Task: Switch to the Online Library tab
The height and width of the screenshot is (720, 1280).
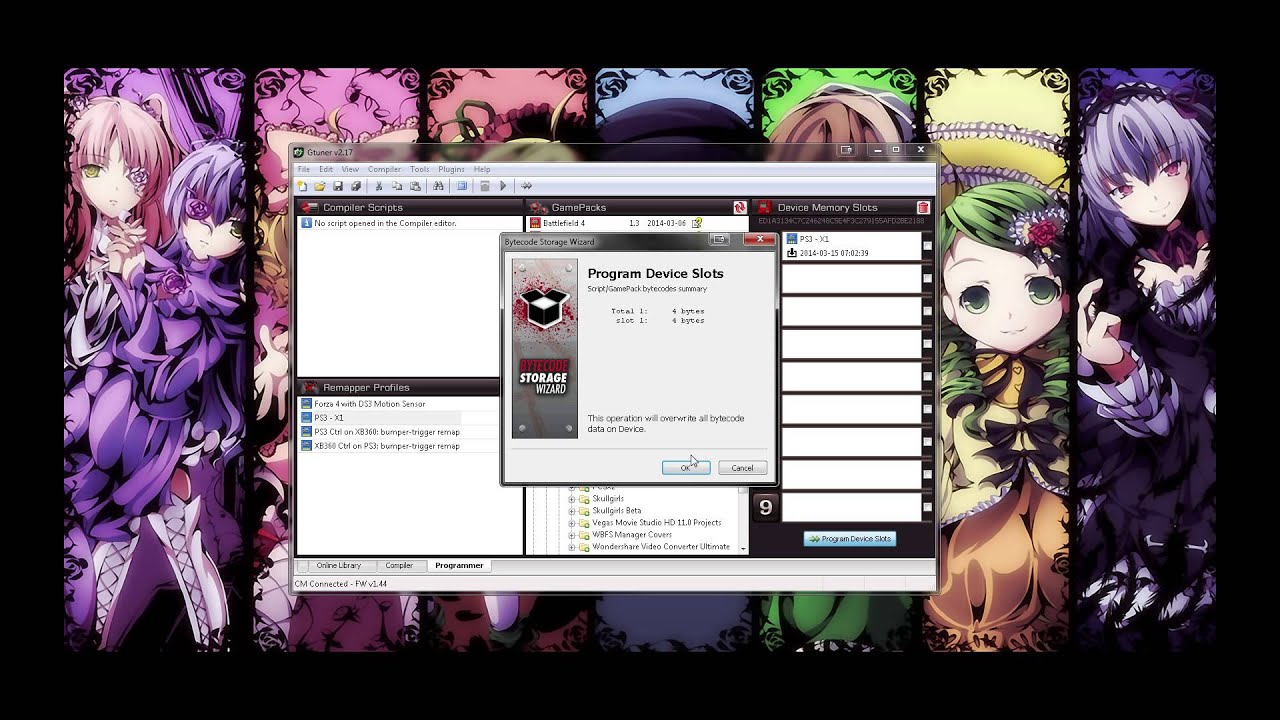Action: [x=339, y=566]
